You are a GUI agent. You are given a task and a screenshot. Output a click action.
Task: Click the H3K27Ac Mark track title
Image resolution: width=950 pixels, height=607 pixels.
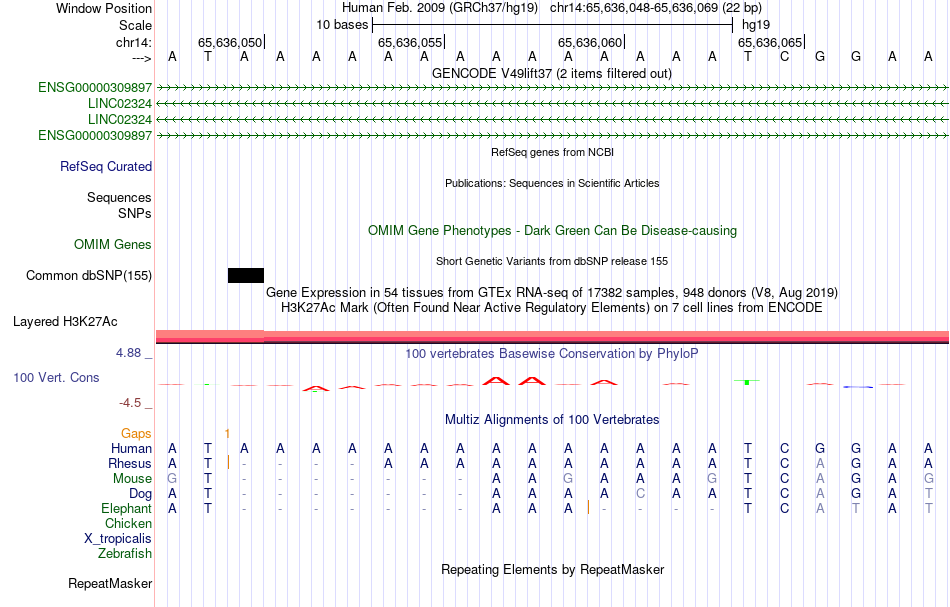pos(552,308)
